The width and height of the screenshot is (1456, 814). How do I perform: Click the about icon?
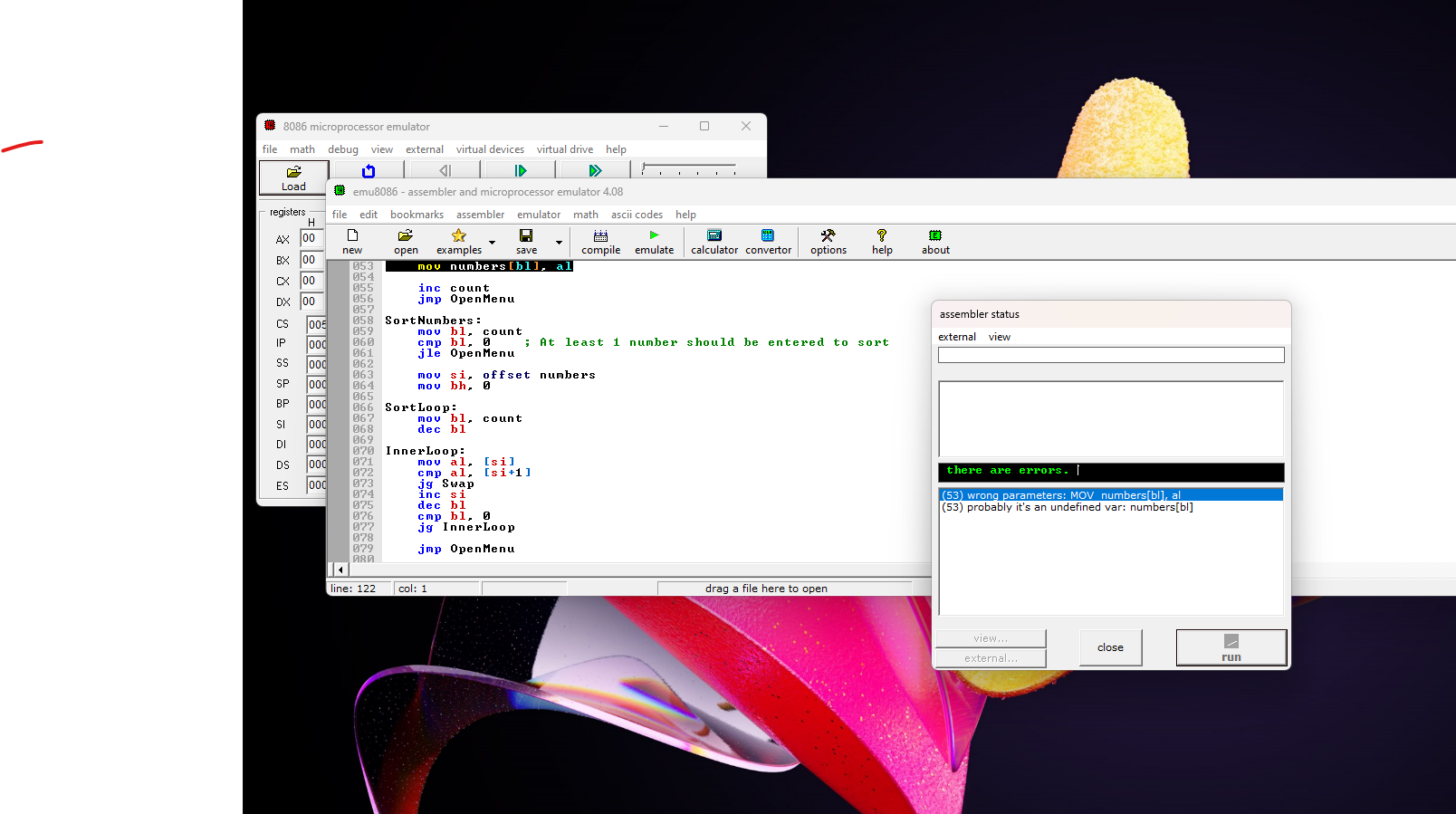pyautogui.click(x=935, y=242)
